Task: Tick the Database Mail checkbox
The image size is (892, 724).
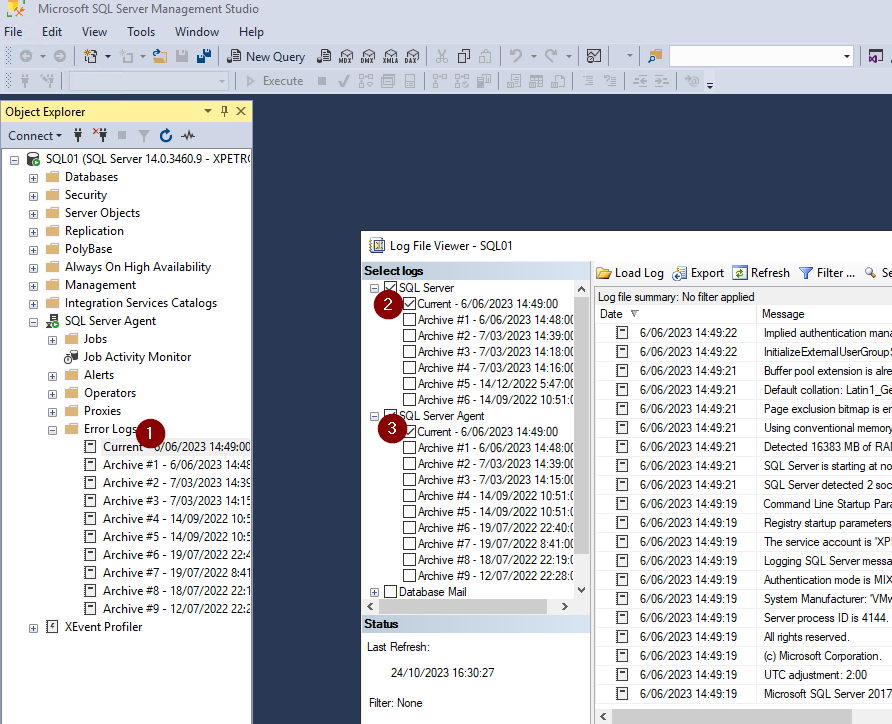Action: (390, 592)
